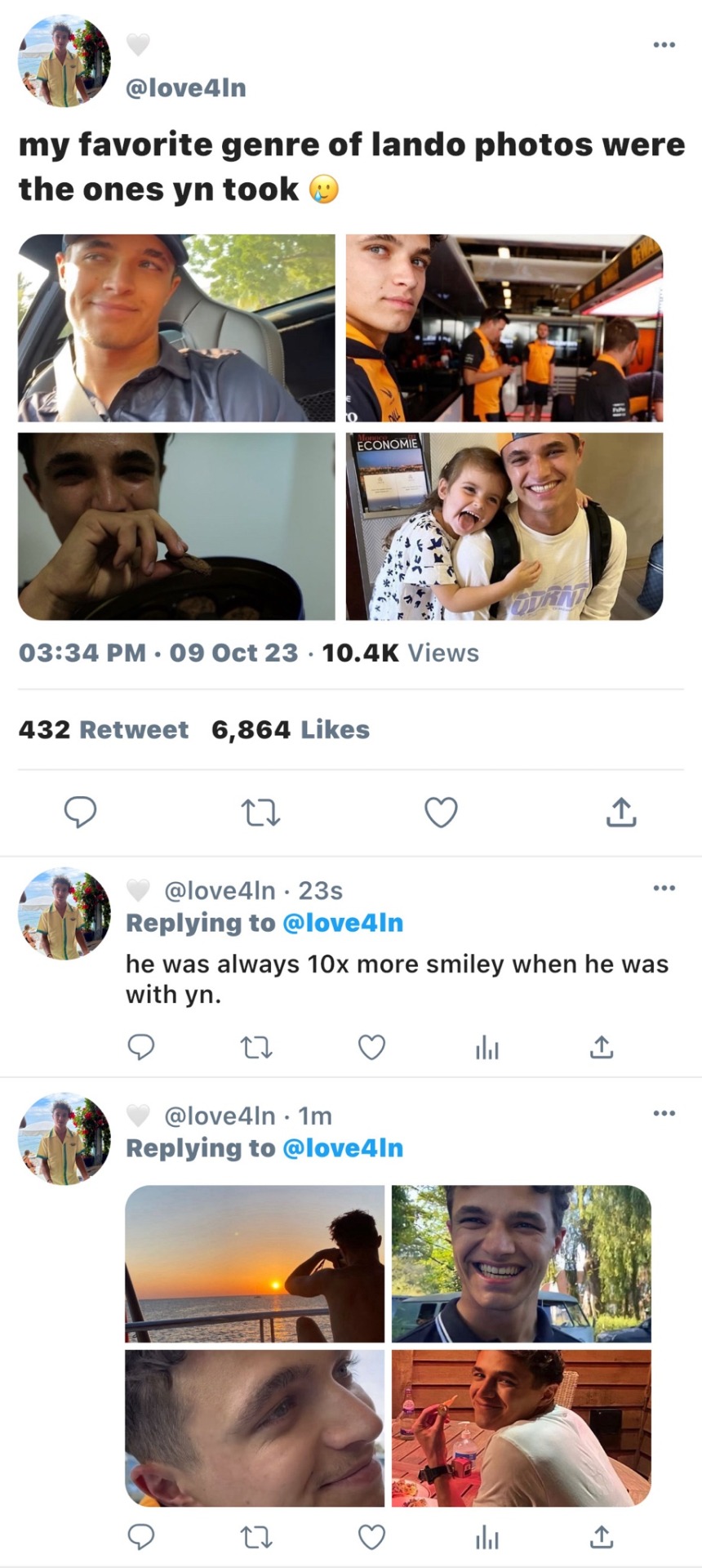The width and height of the screenshot is (702, 1568).
Task: Open more options on 1m reply
Action: pyautogui.click(x=664, y=1113)
